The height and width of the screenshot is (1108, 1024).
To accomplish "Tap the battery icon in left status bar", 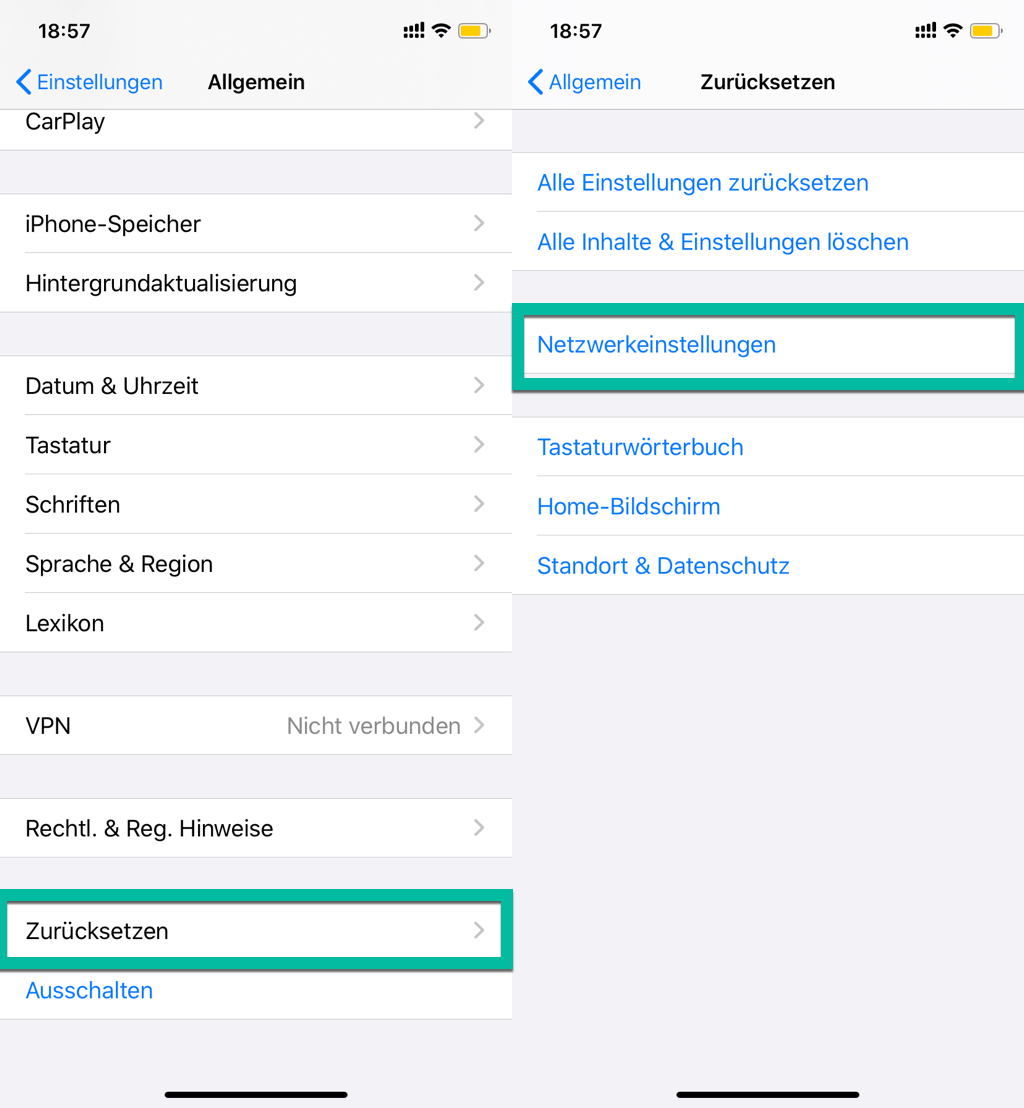I will pos(474,30).
